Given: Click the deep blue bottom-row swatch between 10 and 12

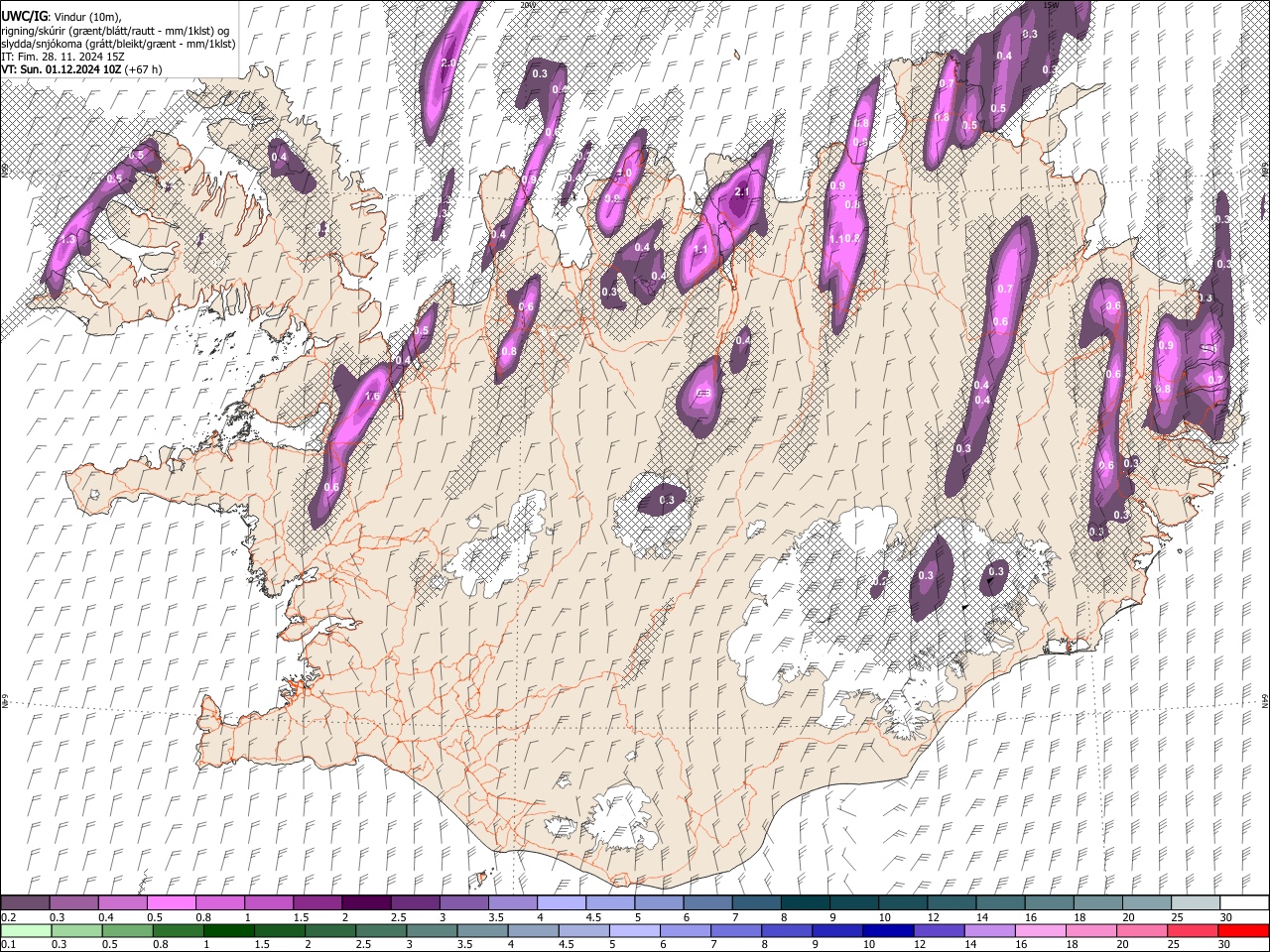Looking at the screenshot, I should click(x=887, y=930).
